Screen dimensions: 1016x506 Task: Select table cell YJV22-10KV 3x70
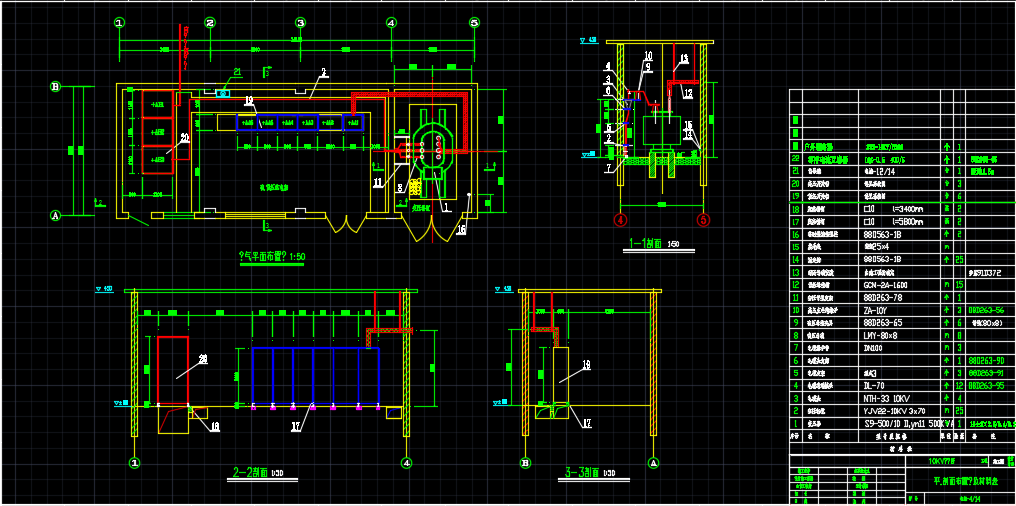point(894,411)
